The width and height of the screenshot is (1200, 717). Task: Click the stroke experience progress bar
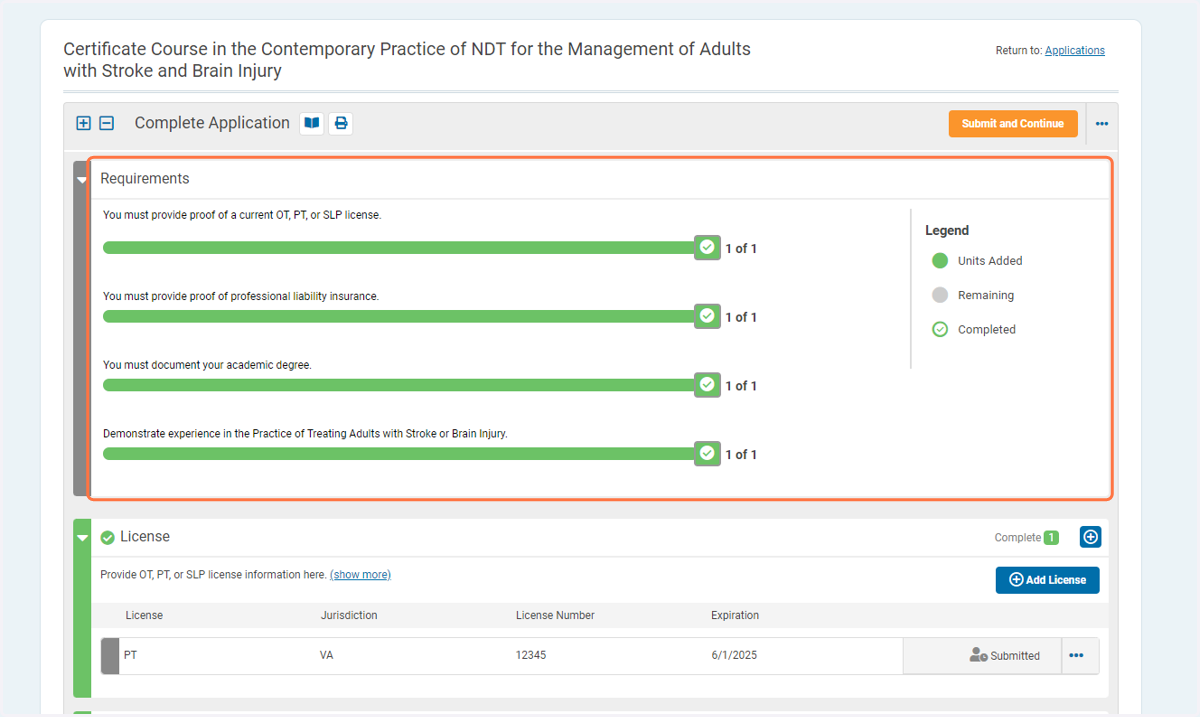399,454
